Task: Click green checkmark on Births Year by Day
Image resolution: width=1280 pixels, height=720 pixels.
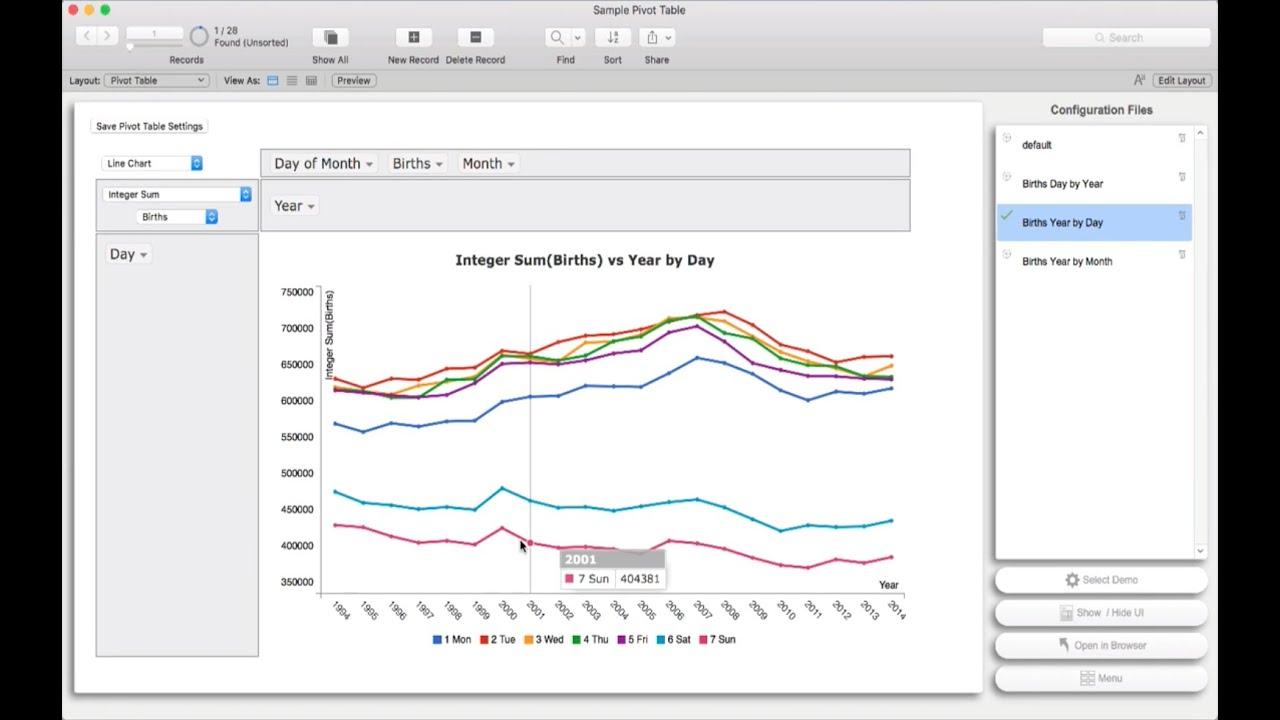Action: coord(1007,216)
